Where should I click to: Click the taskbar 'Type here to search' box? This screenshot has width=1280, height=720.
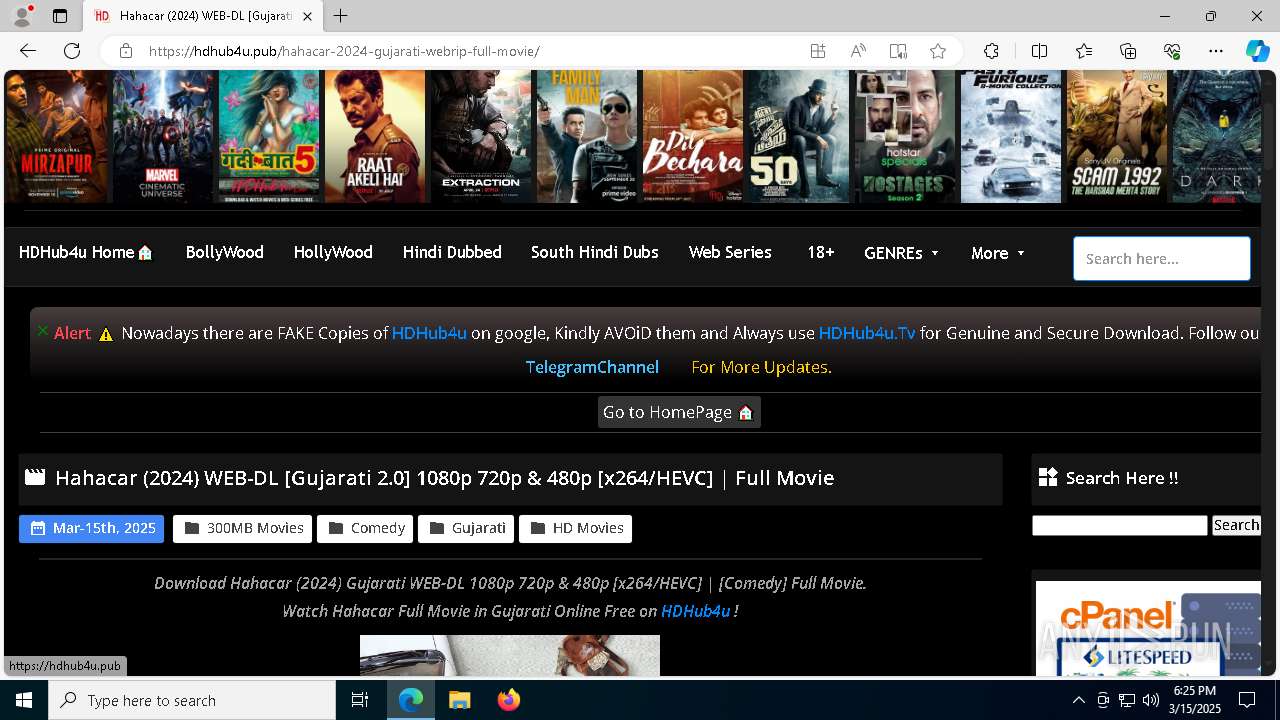point(192,700)
